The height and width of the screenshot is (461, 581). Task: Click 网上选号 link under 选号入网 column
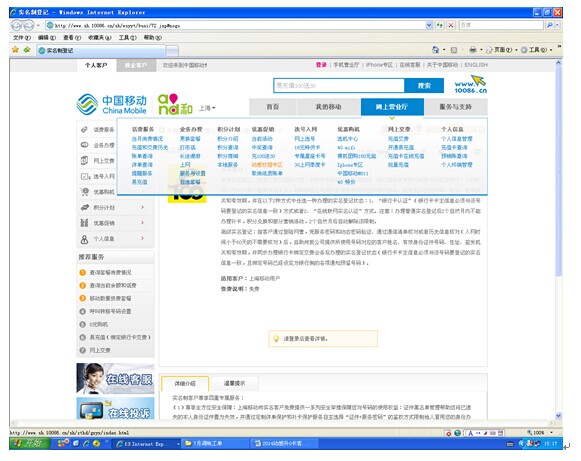click(305, 139)
